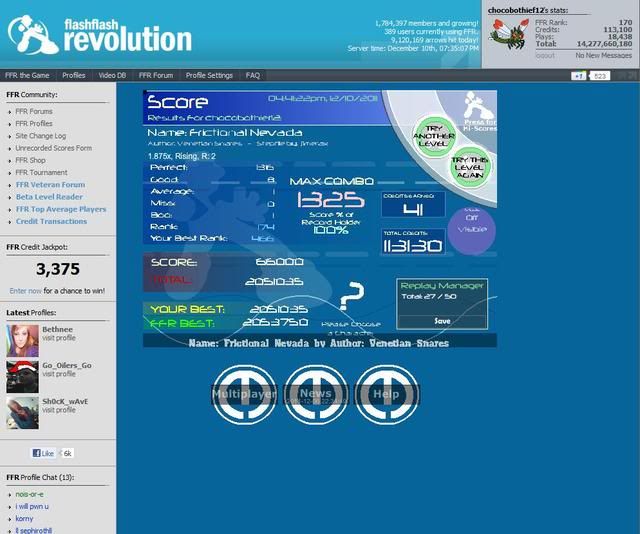The image size is (640, 534).
Task: Open the Profile Settings menu item
Action: 209,75
